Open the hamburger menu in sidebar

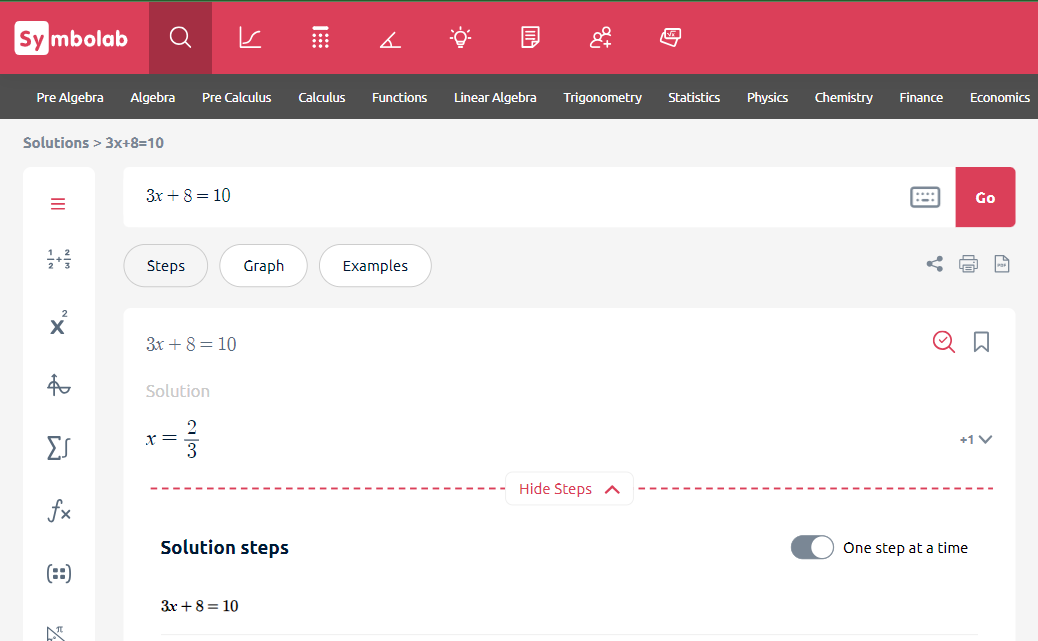tap(58, 204)
